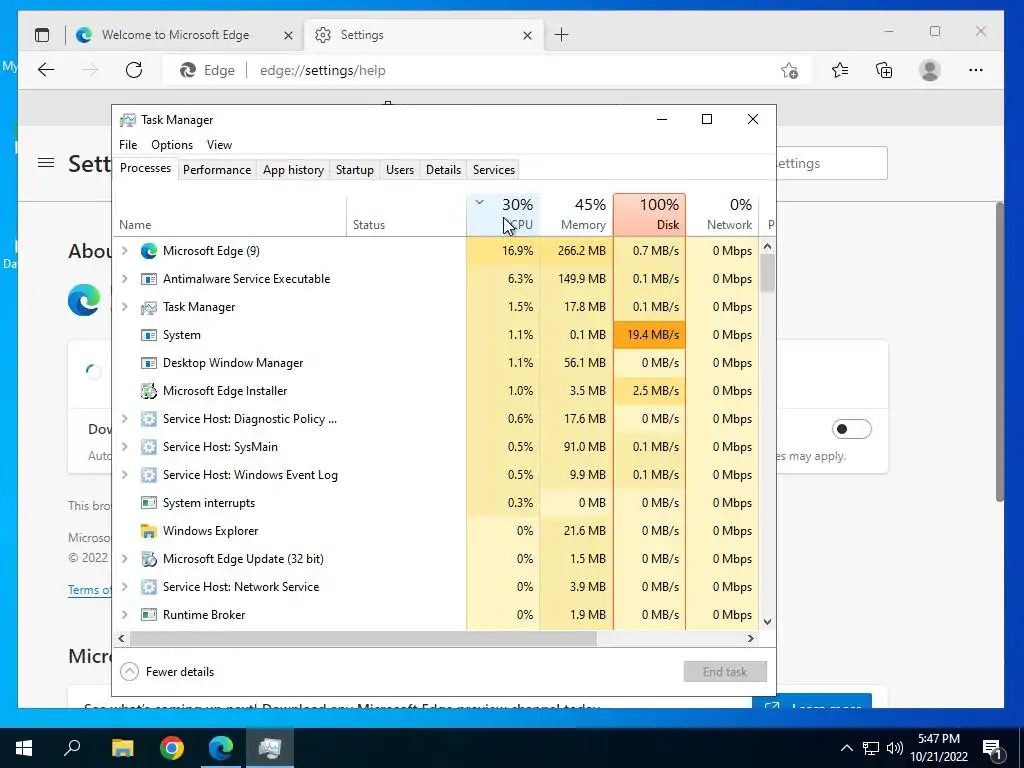This screenshot has width=1024, height=768.
Task: Click the Fewer details button
Action: point(167,672)
